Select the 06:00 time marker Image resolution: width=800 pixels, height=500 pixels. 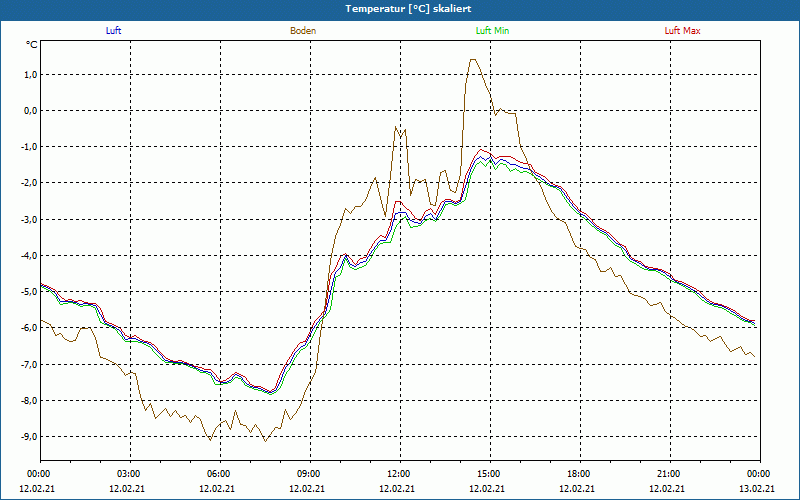click(x=219, y=474)
